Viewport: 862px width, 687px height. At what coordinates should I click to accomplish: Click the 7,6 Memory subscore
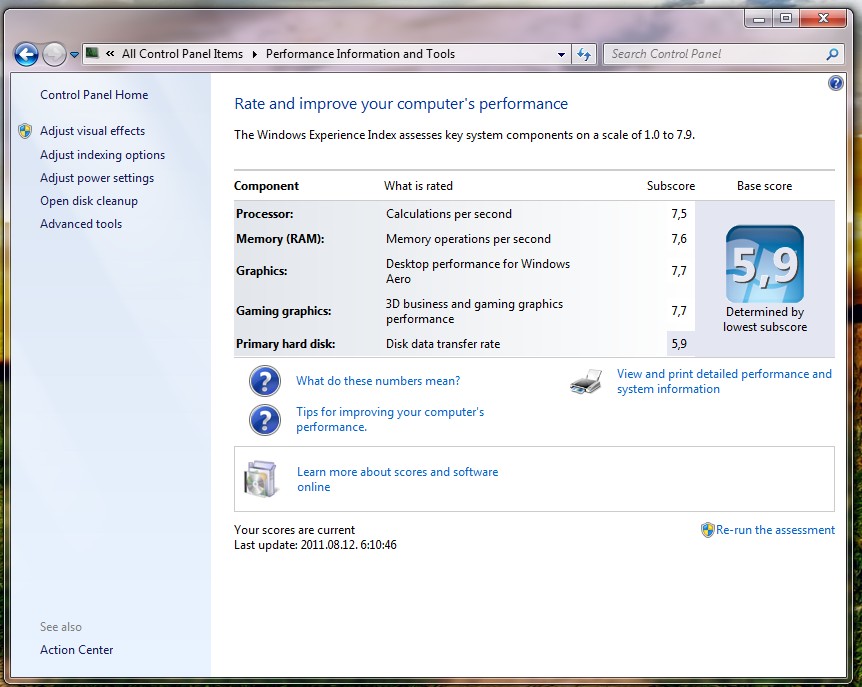click(x=679, y=239)
